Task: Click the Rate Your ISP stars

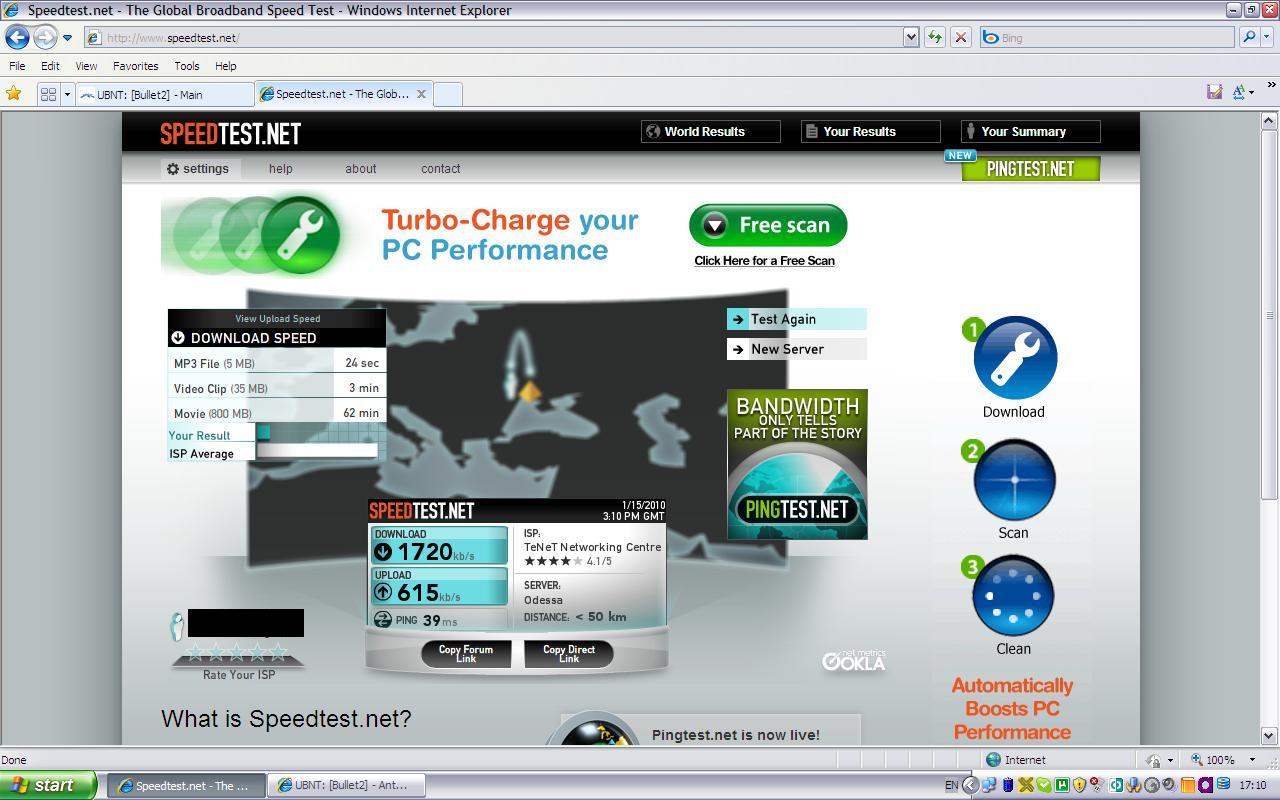Action: 237,653
